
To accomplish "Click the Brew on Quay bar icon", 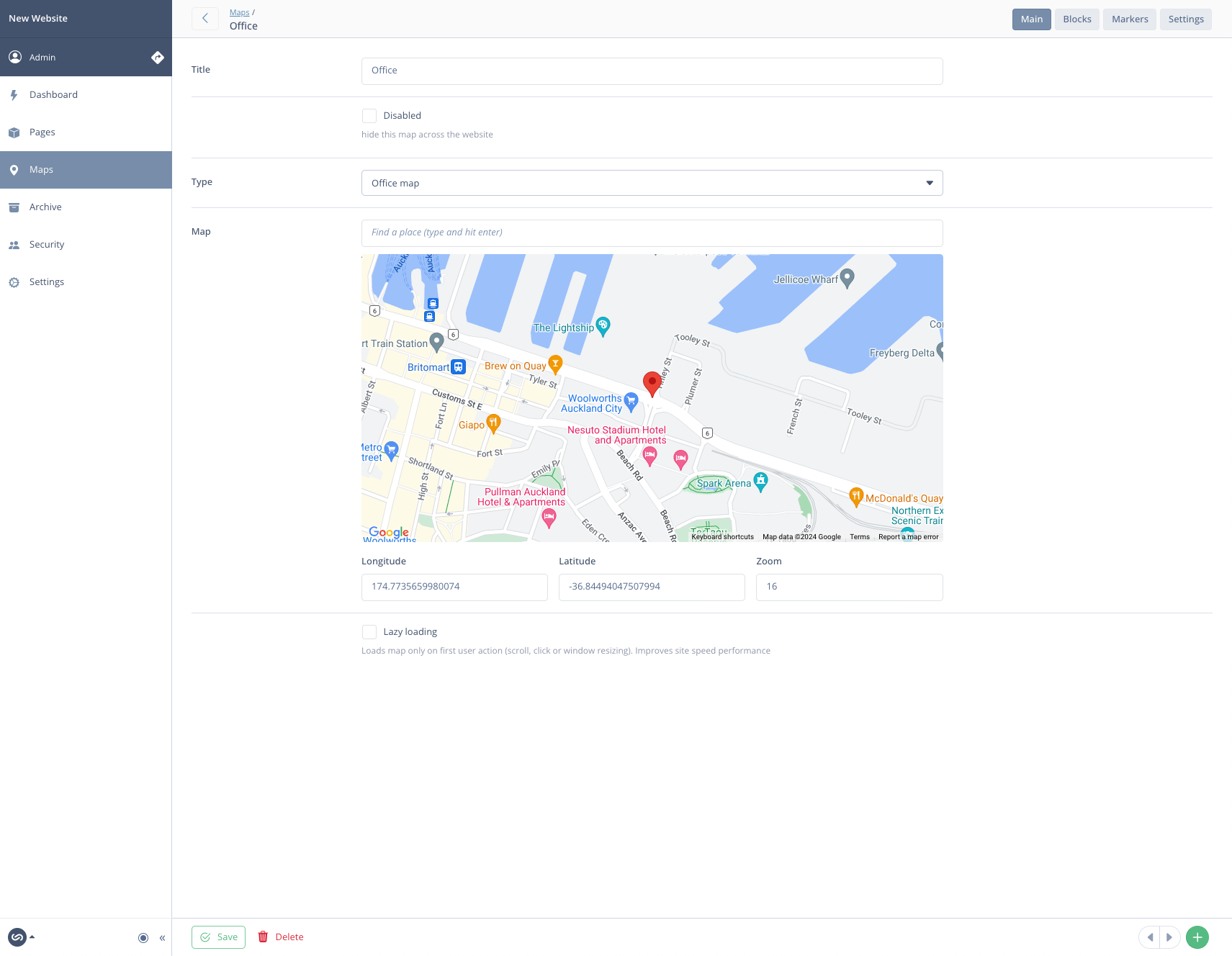I will (x=555, y=364).
